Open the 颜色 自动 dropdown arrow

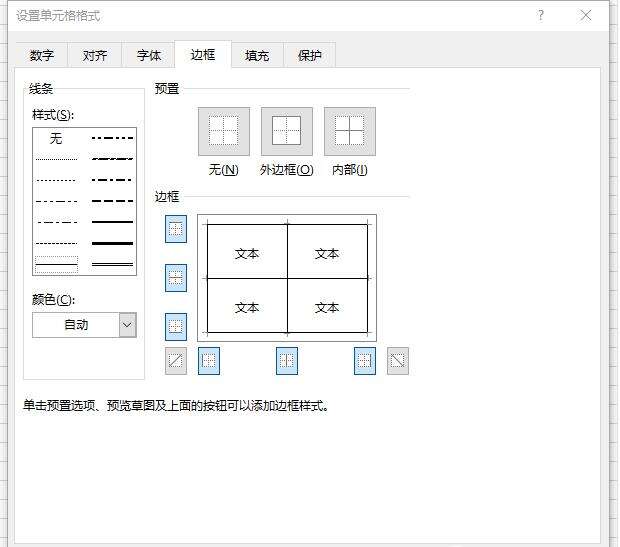pyautogui.click(x=127, y=325)
